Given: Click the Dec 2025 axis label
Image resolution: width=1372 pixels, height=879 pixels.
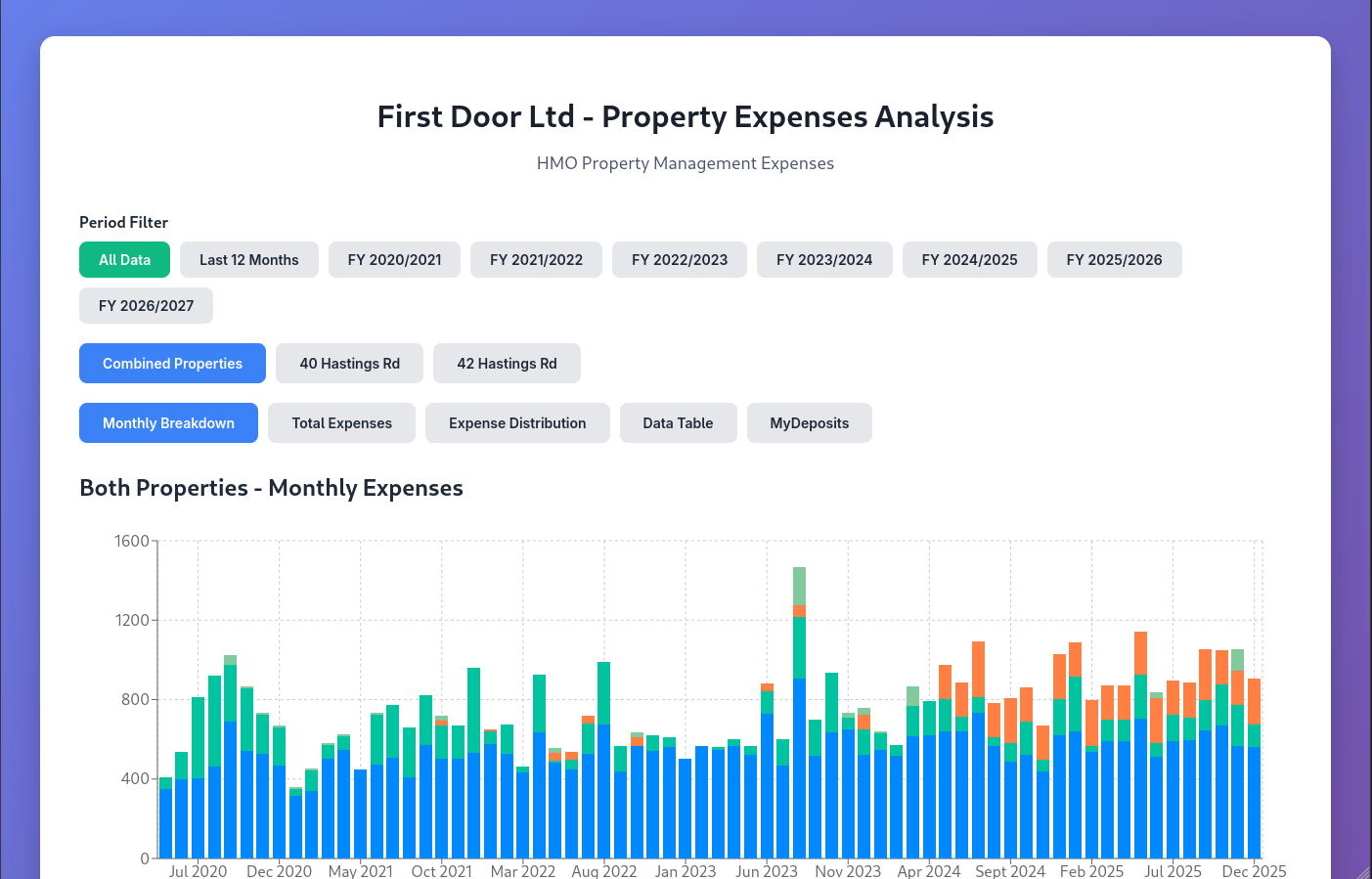Looking at the screenshot, I should point(1253,871).
